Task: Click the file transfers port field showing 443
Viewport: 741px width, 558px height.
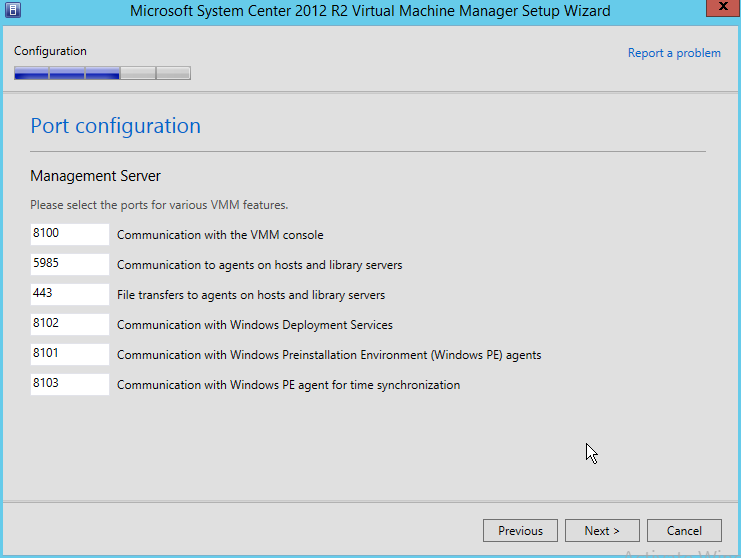Action: pyautogui.click(x=69, y=295)
